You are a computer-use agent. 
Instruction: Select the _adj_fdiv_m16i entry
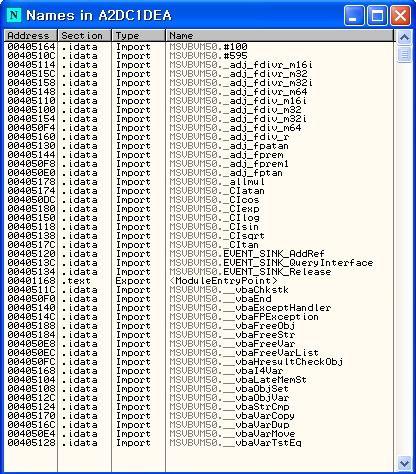pos(199,101)
